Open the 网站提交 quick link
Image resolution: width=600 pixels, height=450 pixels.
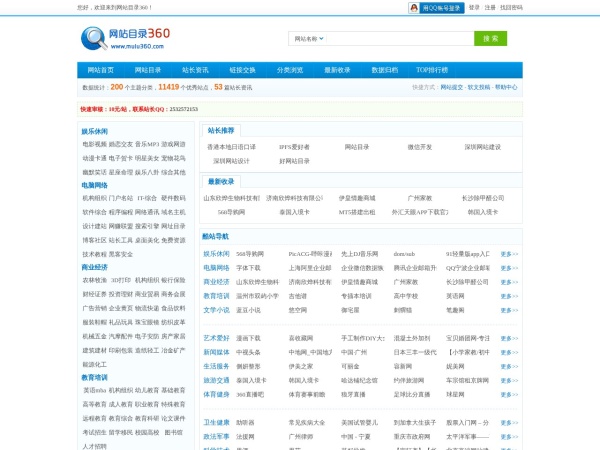(x=451, y=87)
